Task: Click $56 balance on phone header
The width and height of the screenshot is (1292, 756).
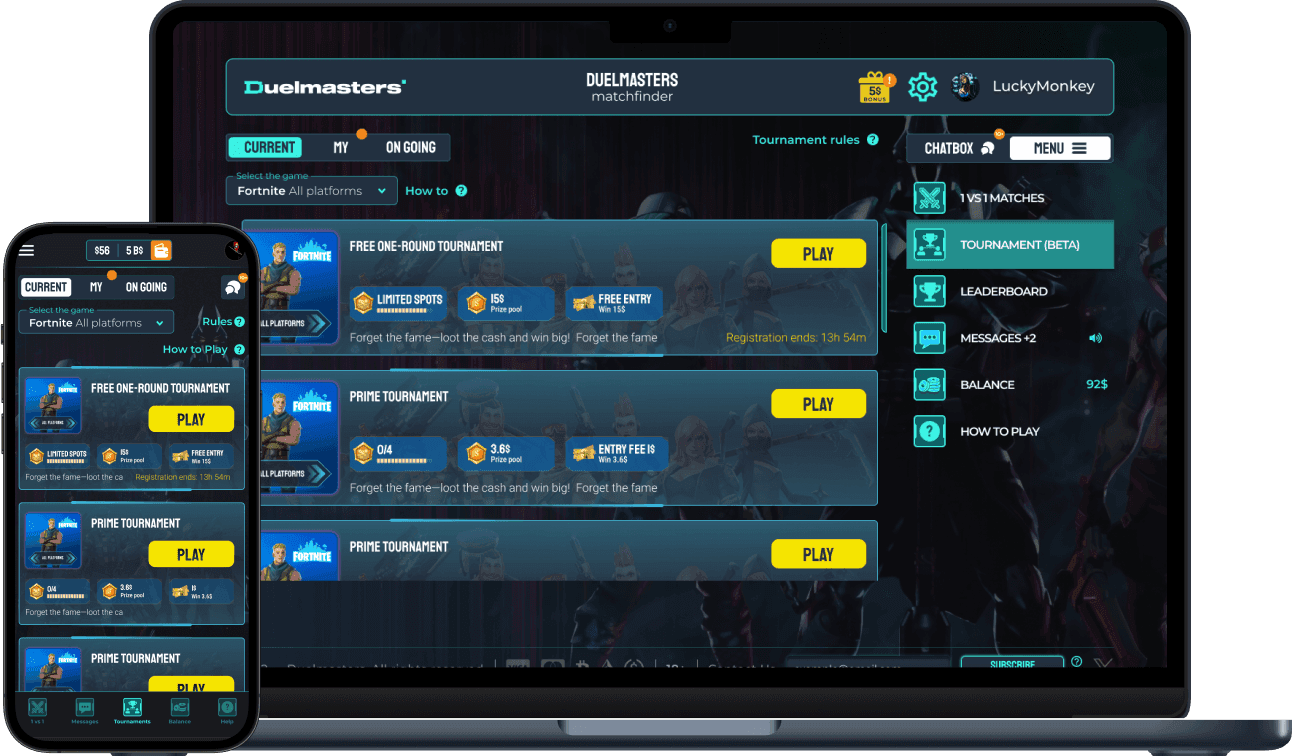Action: pyautogui.click(x=102, y=251)
